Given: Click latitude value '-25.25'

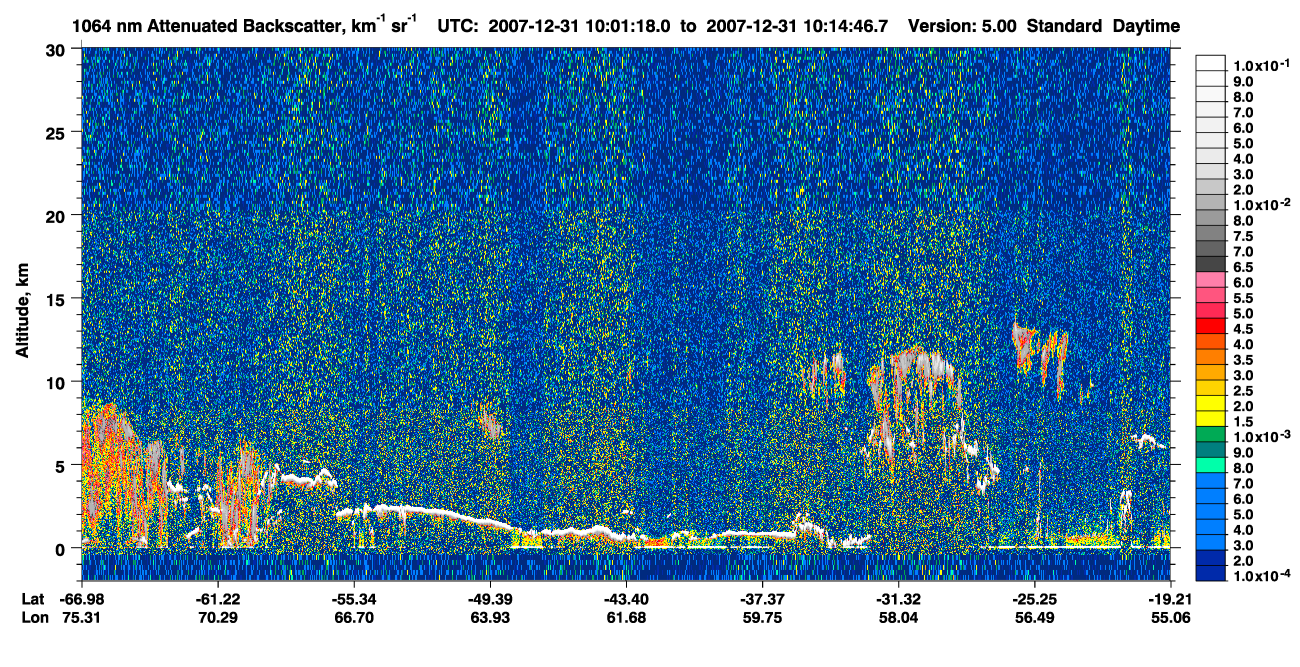Looking at the screenshot, I should pos(1034,599).
